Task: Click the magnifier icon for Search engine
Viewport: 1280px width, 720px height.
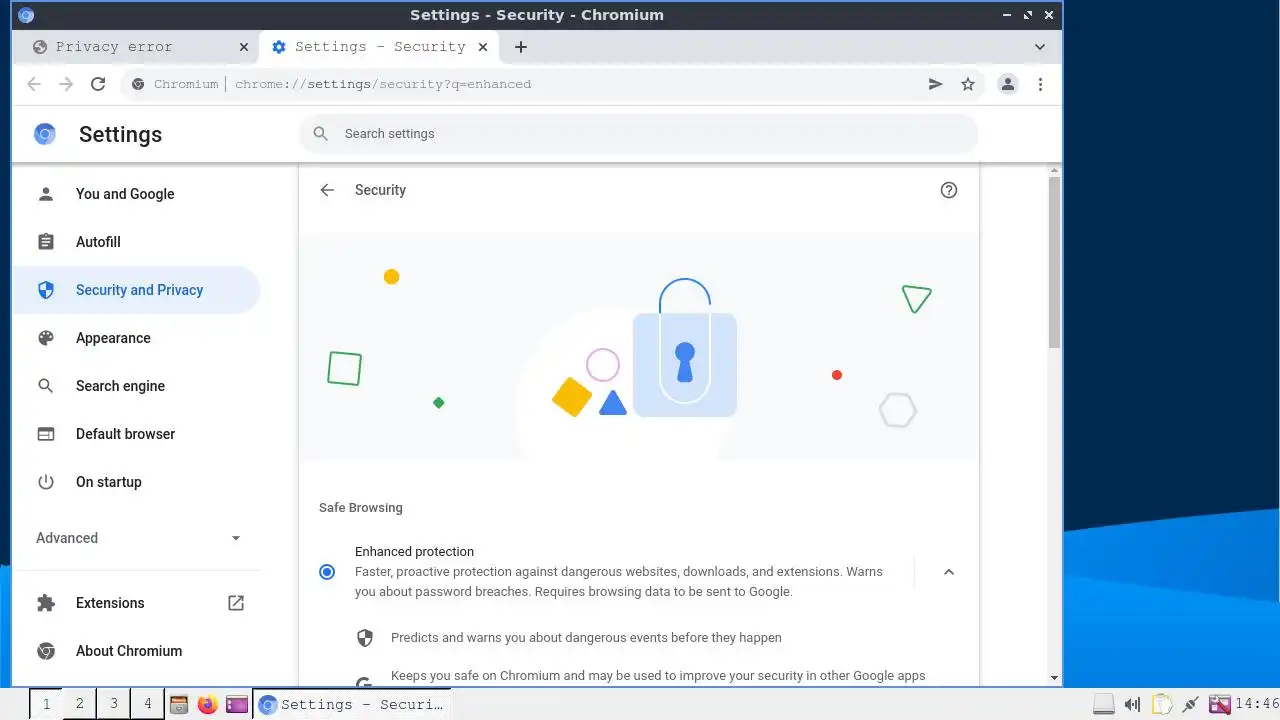Action: pyautogui.click(x=46, y=386)
